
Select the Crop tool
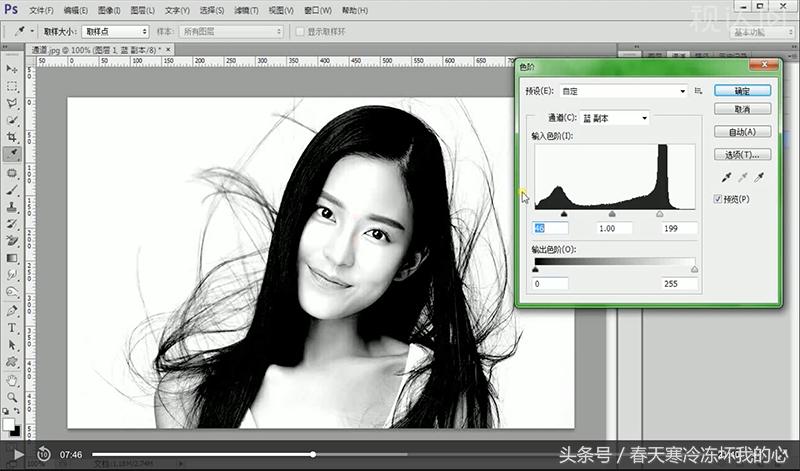click(x=12, y=137)
